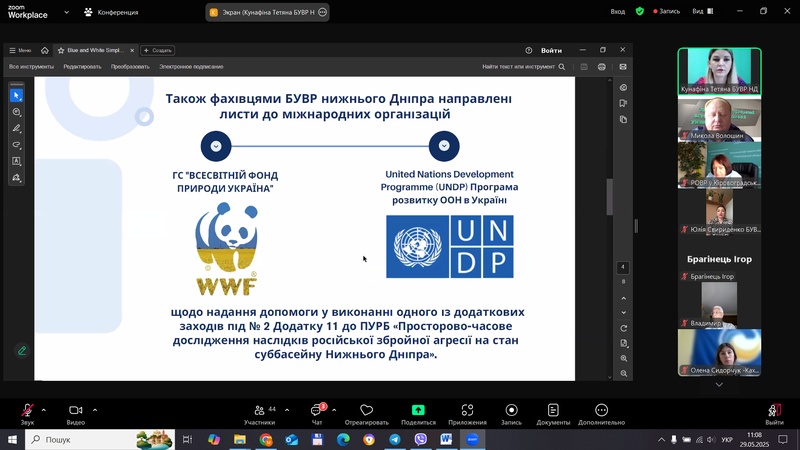Image resolution: width=800 pixels, height=450 pixels.
Task: Open the page thumbnails copy icon on right rail
Action: click(623, 119)
